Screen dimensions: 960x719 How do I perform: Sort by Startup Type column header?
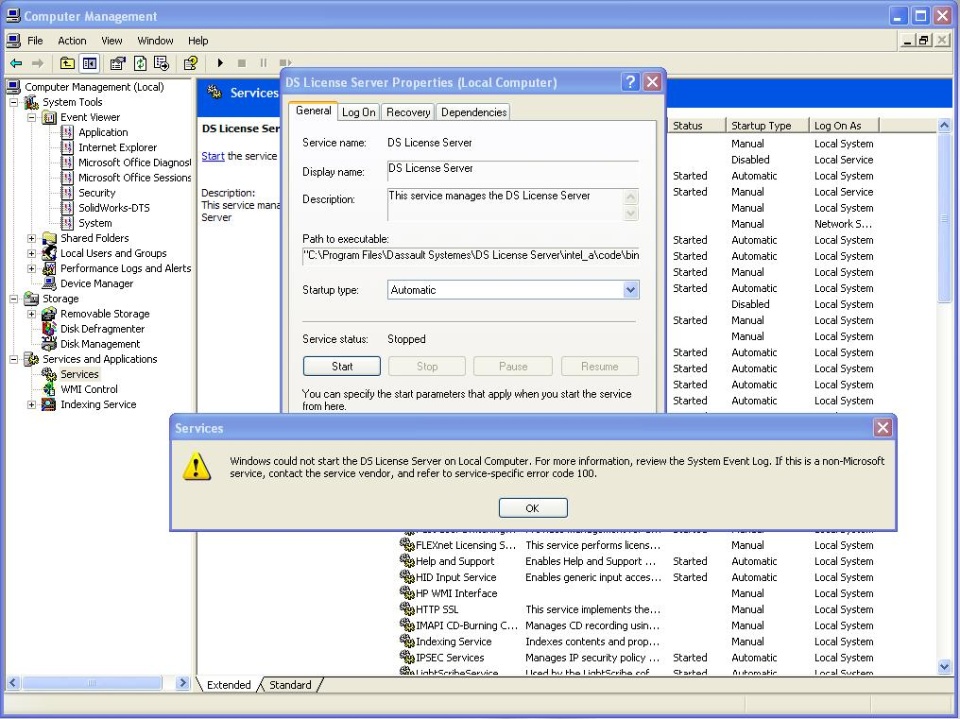coord(767,126)
